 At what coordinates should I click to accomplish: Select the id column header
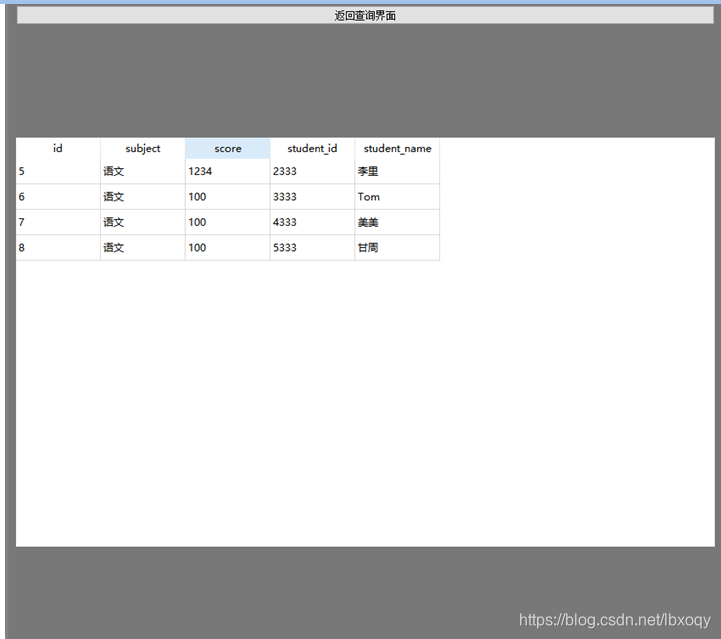pos(58,148)
